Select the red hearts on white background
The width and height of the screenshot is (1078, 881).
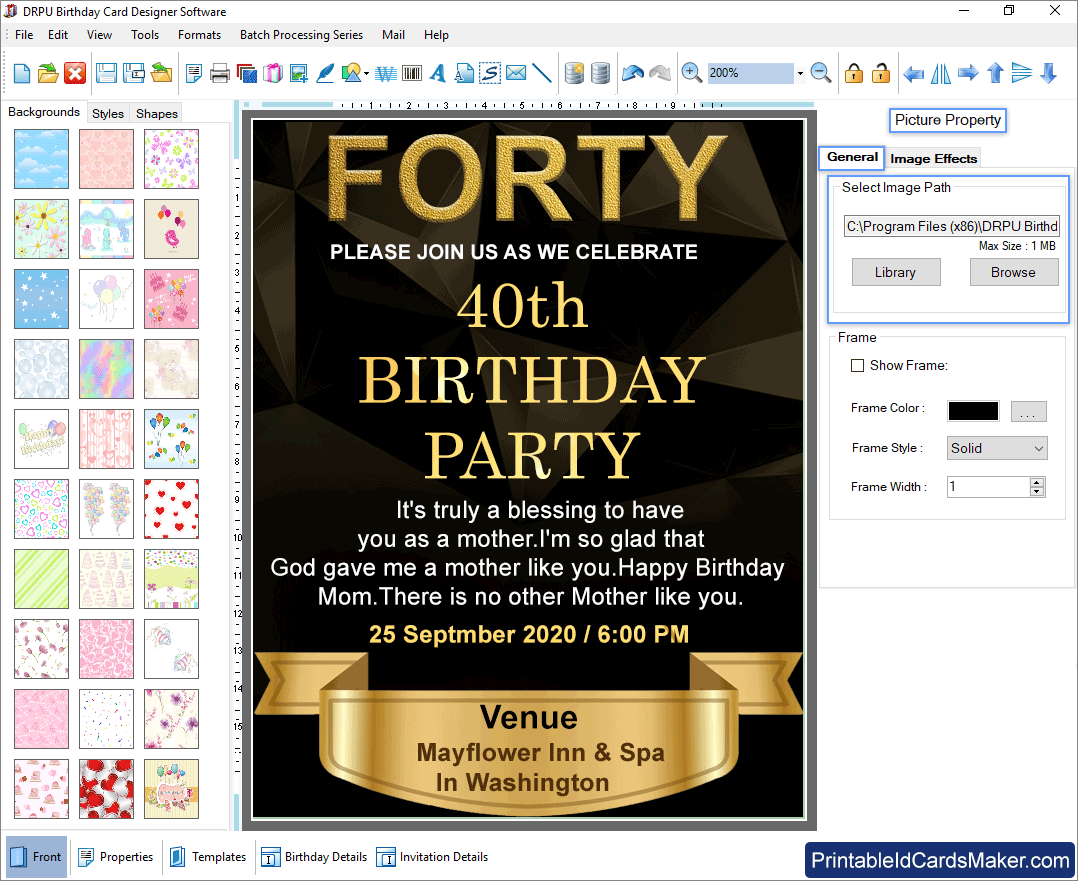171,509
